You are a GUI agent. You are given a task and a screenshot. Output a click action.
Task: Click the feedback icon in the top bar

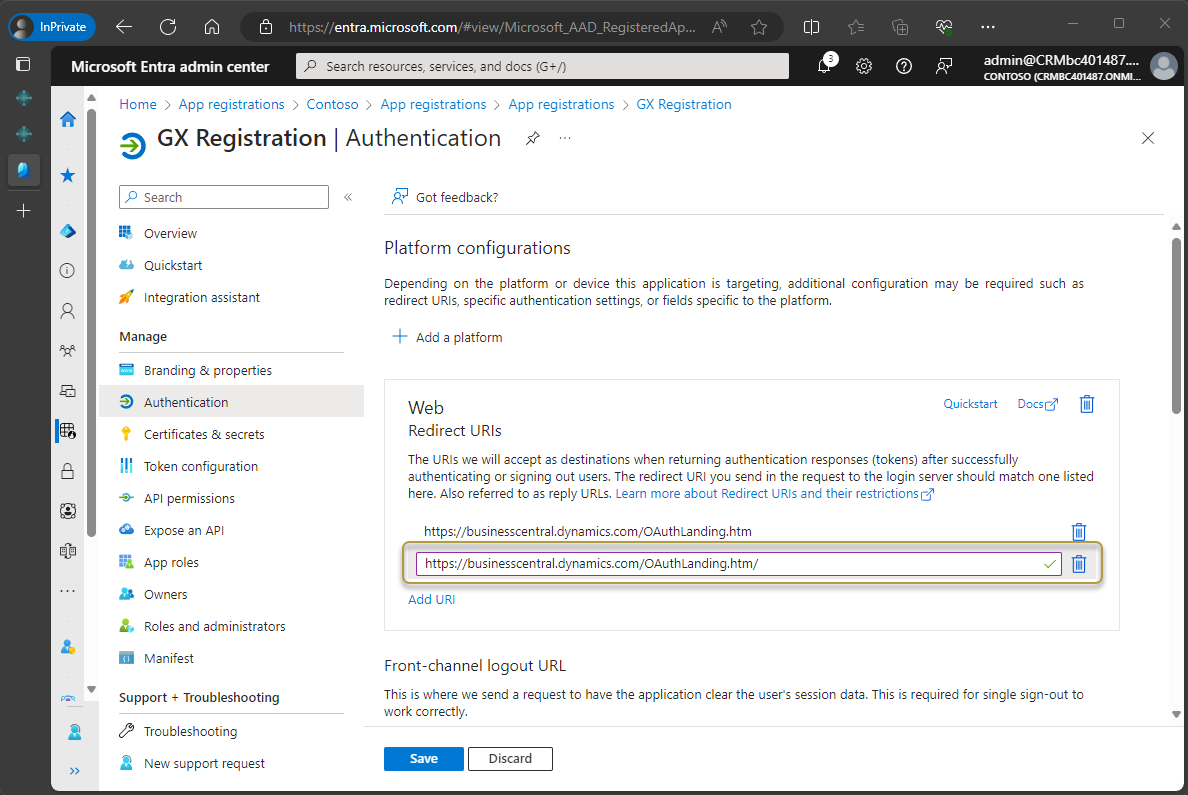tap(943, 65)
